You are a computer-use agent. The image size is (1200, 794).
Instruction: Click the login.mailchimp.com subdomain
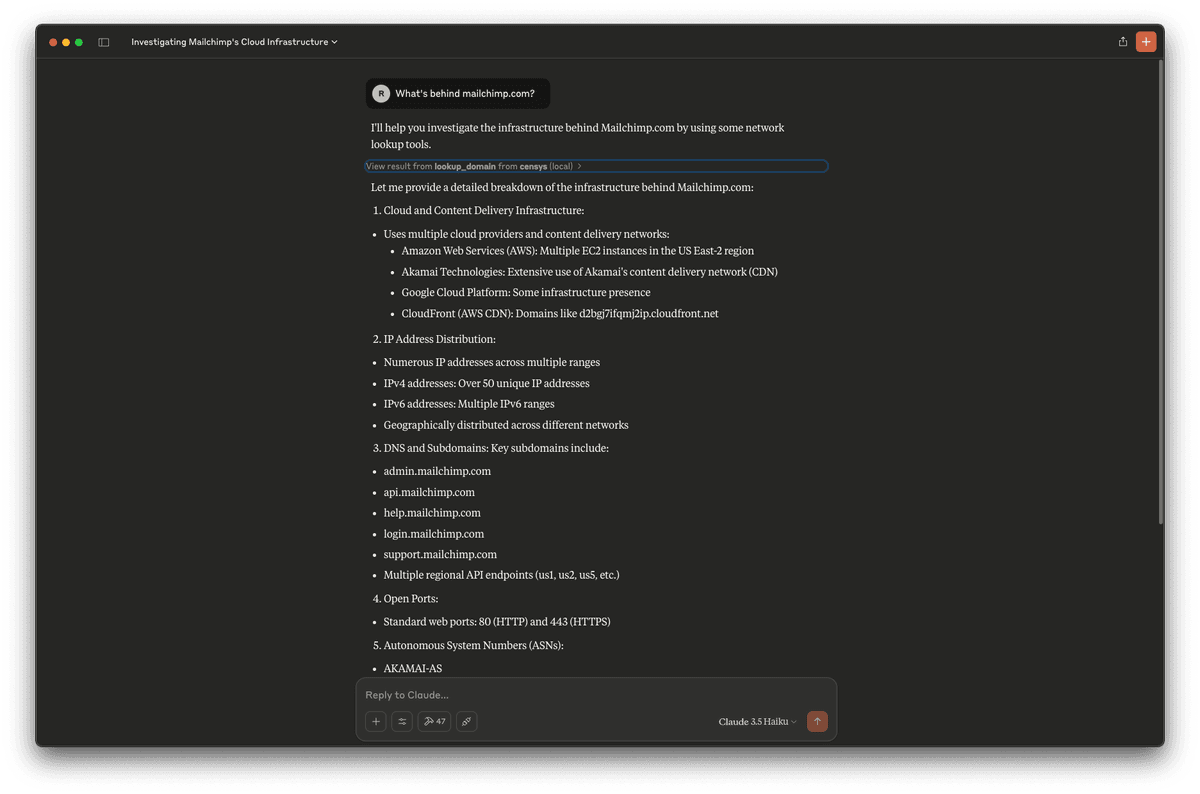(x=434, y=534)
